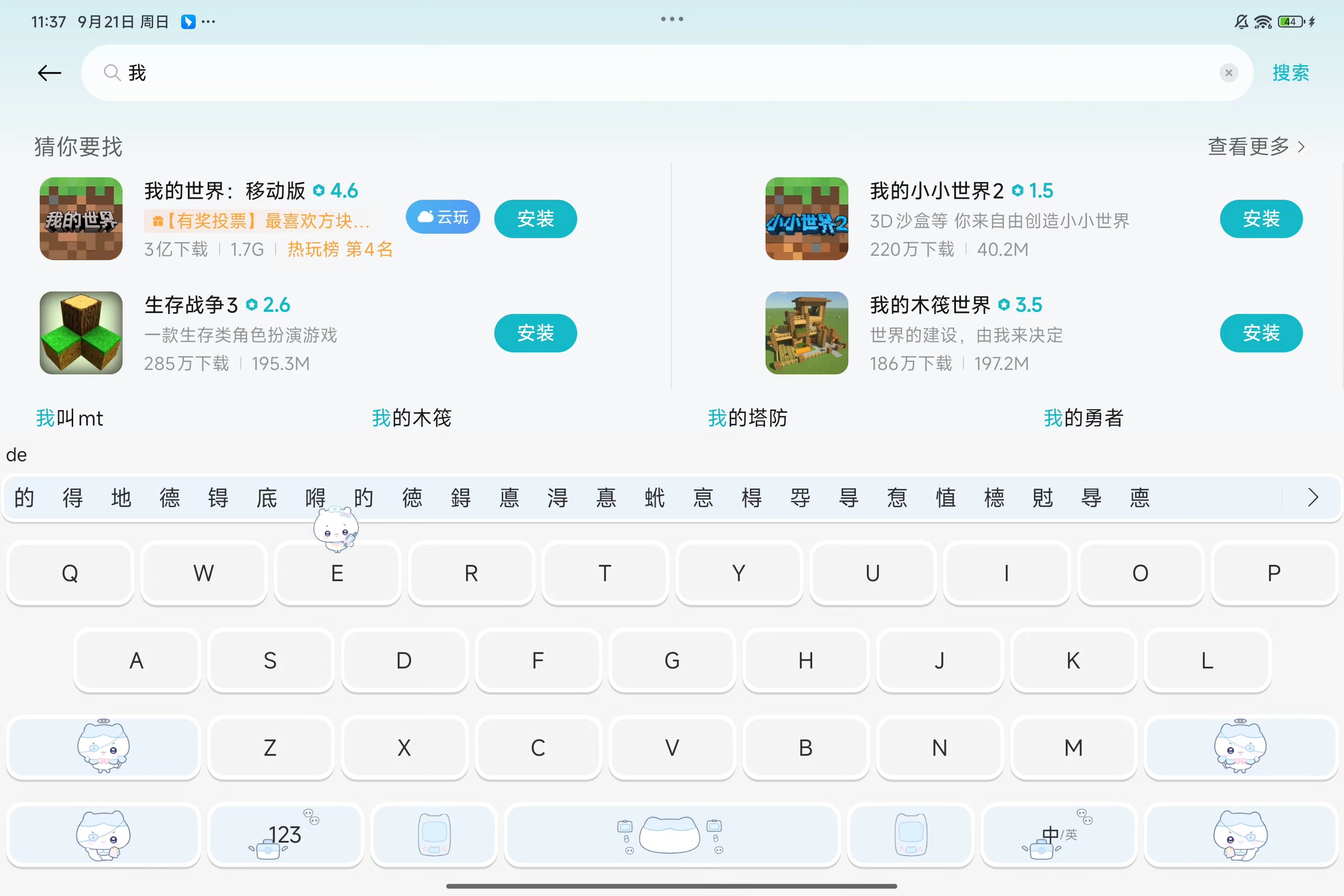Tap the 搜索 search button
Image resolution: width=1344 pixels, height=896 pixels.
1290,73
